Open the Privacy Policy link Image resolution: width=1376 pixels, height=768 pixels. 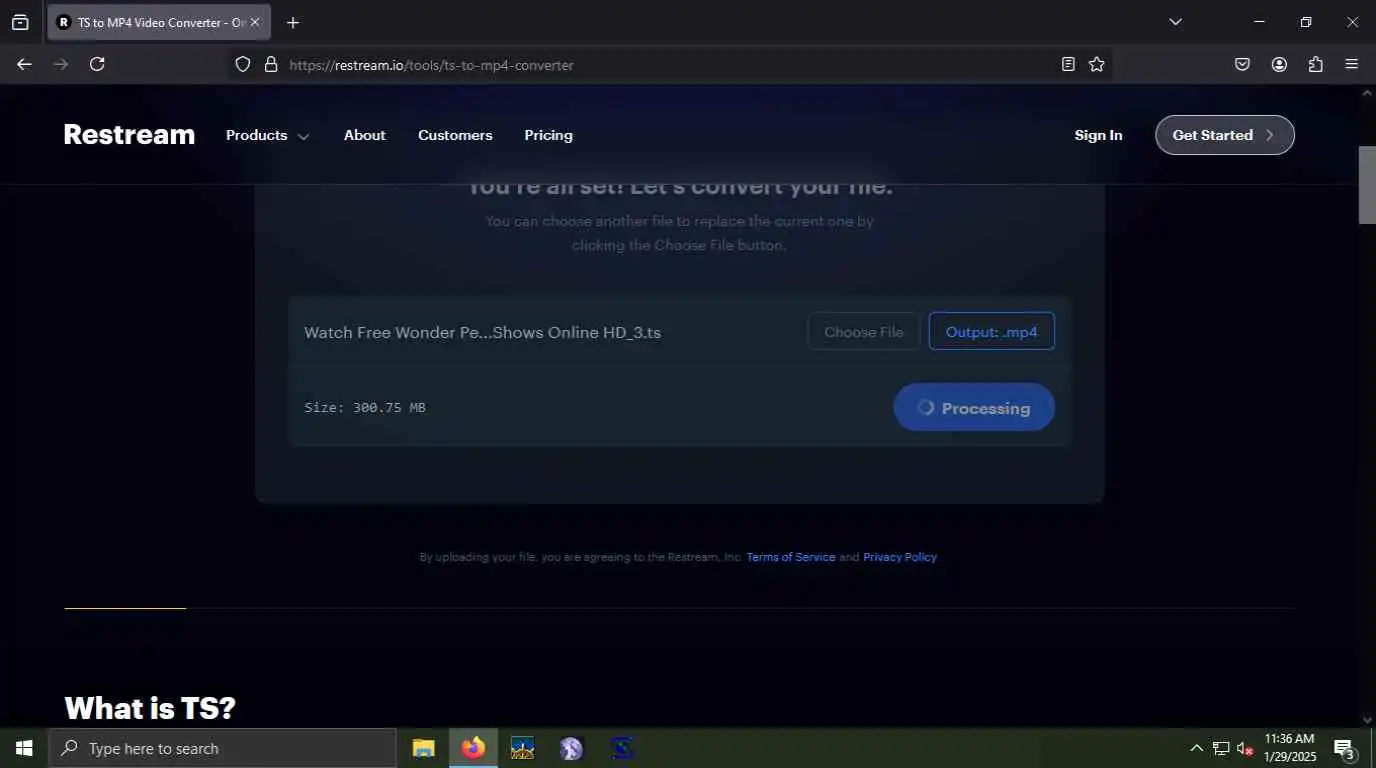pyautogui.click(x=900, y=557)
